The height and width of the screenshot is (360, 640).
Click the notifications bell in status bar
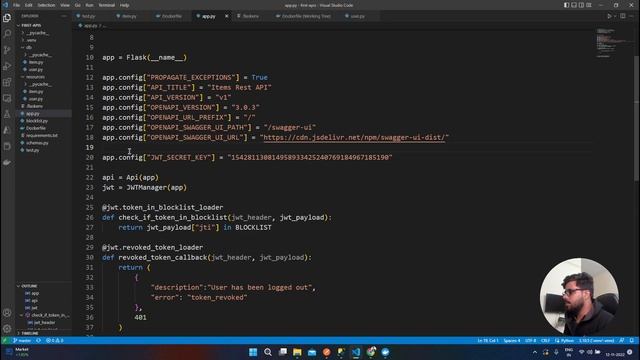(x=632, y=340)
